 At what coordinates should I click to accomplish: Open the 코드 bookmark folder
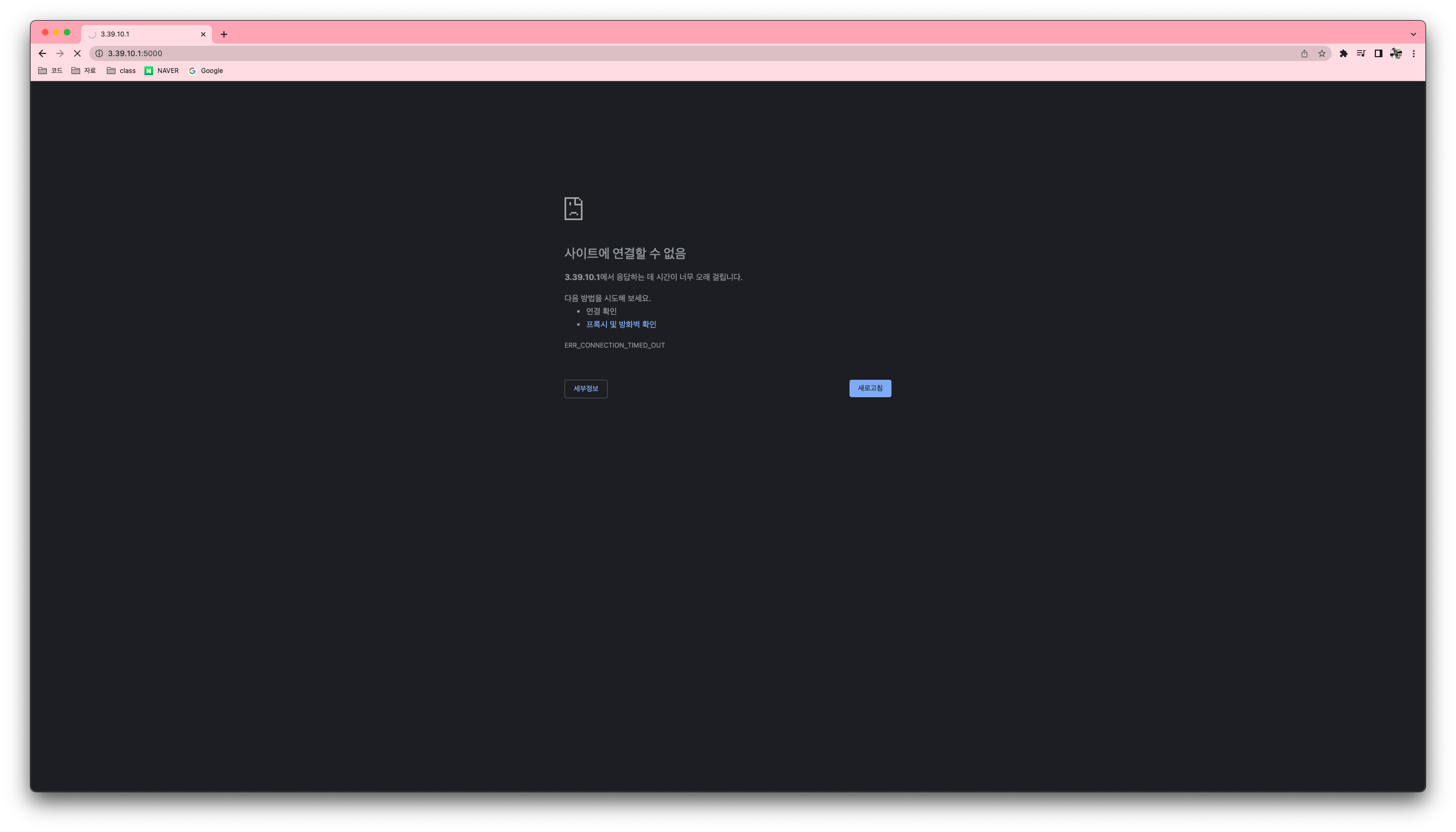[50, 71]
